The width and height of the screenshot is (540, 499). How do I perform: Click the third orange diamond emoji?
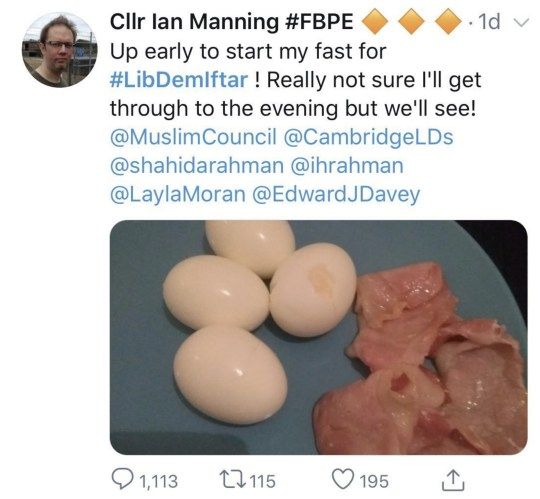point(448,22)
